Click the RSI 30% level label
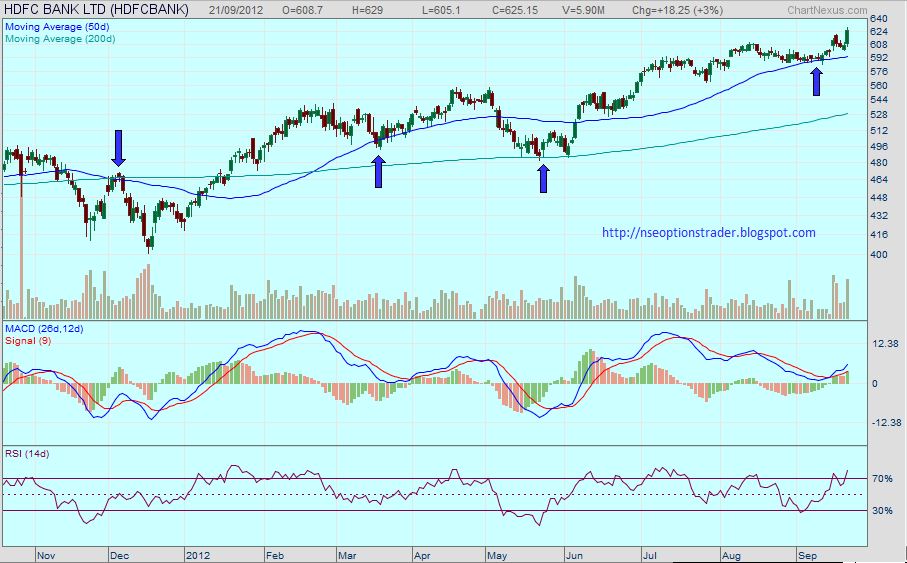Screen dimensions: 907x563 pos(882,511)
